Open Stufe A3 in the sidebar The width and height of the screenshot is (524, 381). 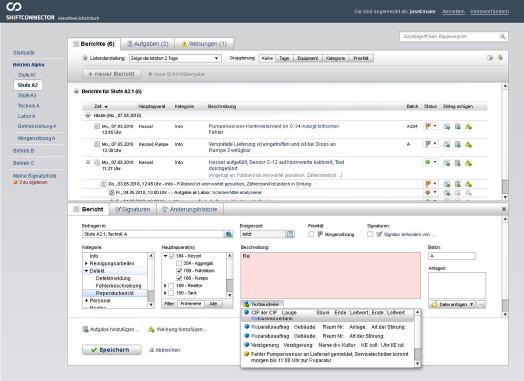[x=27, y=95]
